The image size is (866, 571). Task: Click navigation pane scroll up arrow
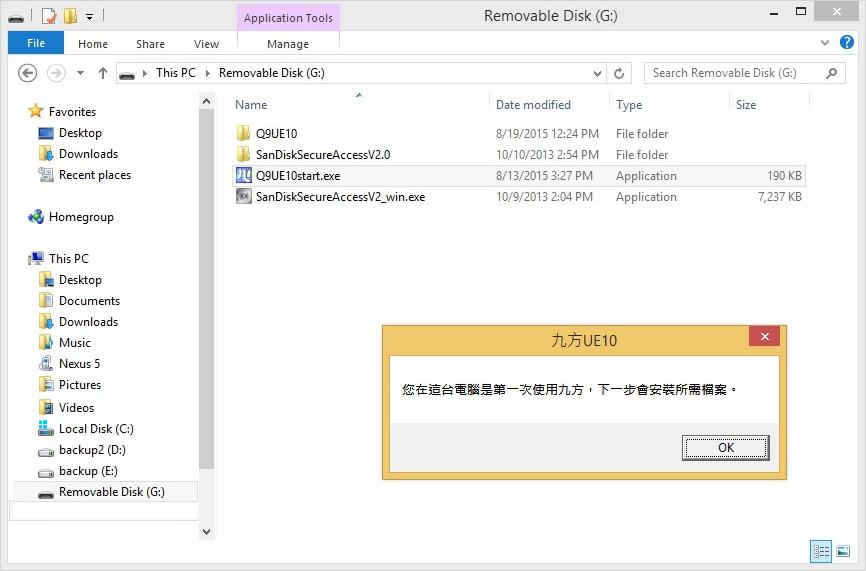tap(206, 101)
